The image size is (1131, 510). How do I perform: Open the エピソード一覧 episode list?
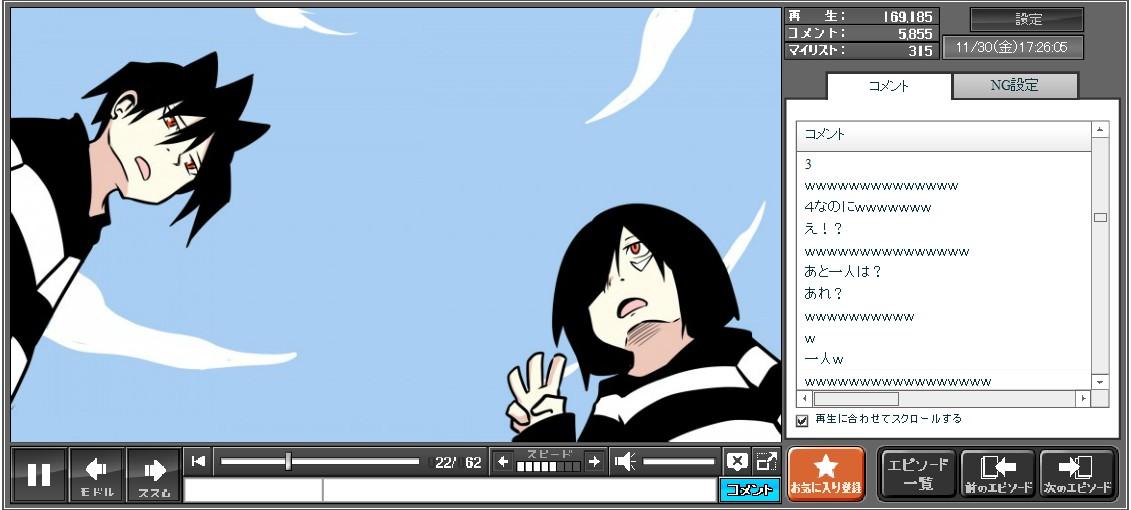click(x=918, y=474)
